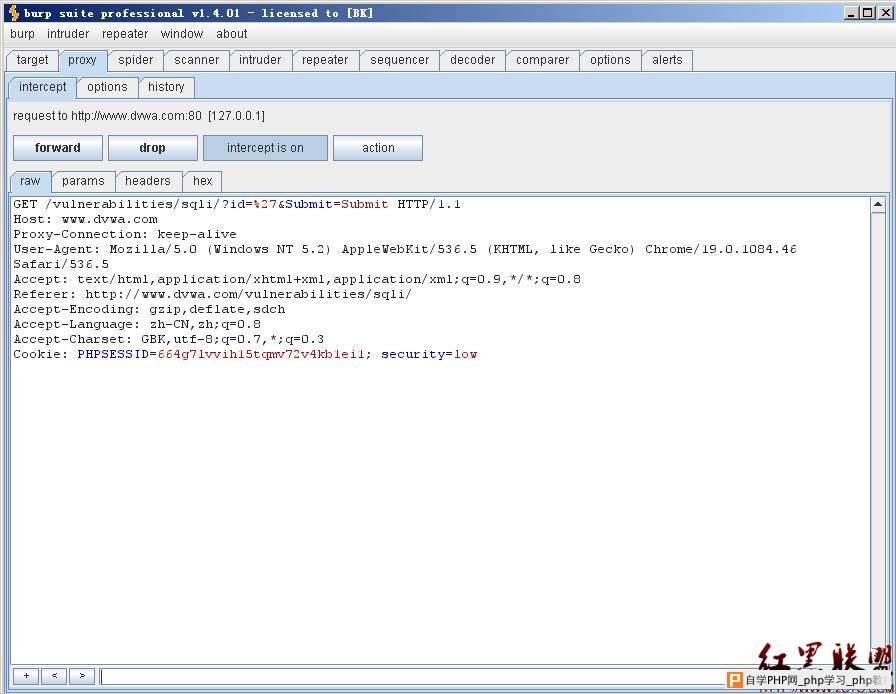Click the Burp Suite title bar icon

[14, 13]
